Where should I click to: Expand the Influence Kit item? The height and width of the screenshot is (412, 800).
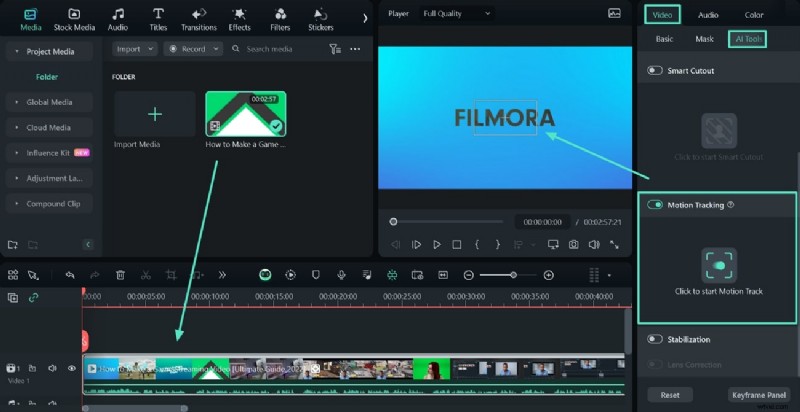[x=49, y=152]
